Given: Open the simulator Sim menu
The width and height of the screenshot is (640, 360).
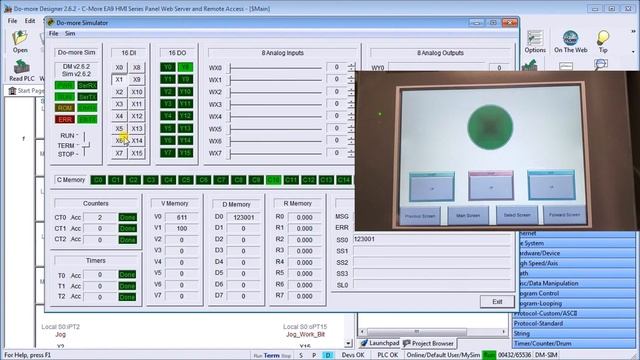Looking at the screenshot, I should click(x=70, y=33).
